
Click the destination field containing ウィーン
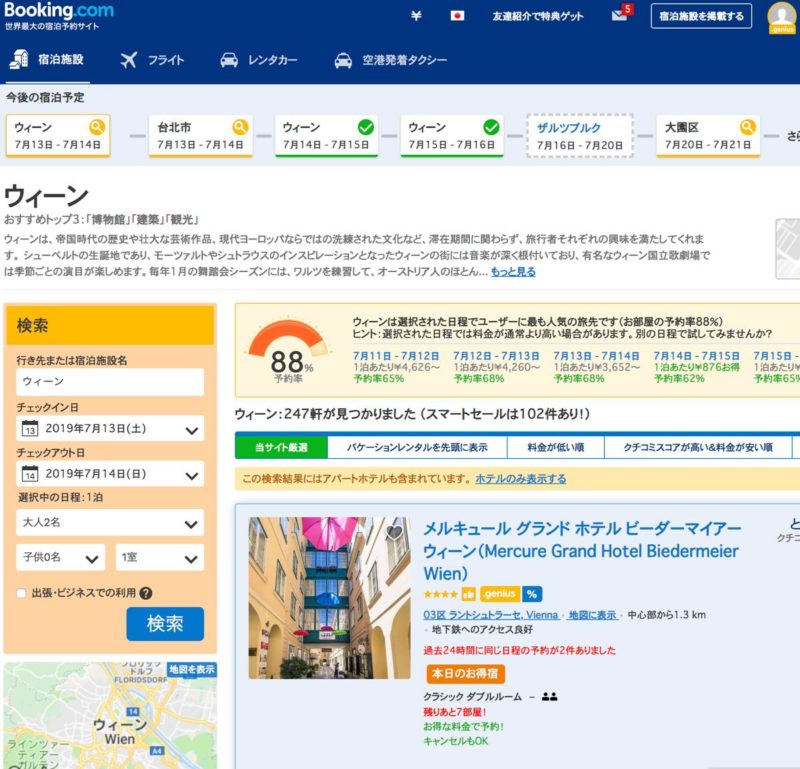110,382
